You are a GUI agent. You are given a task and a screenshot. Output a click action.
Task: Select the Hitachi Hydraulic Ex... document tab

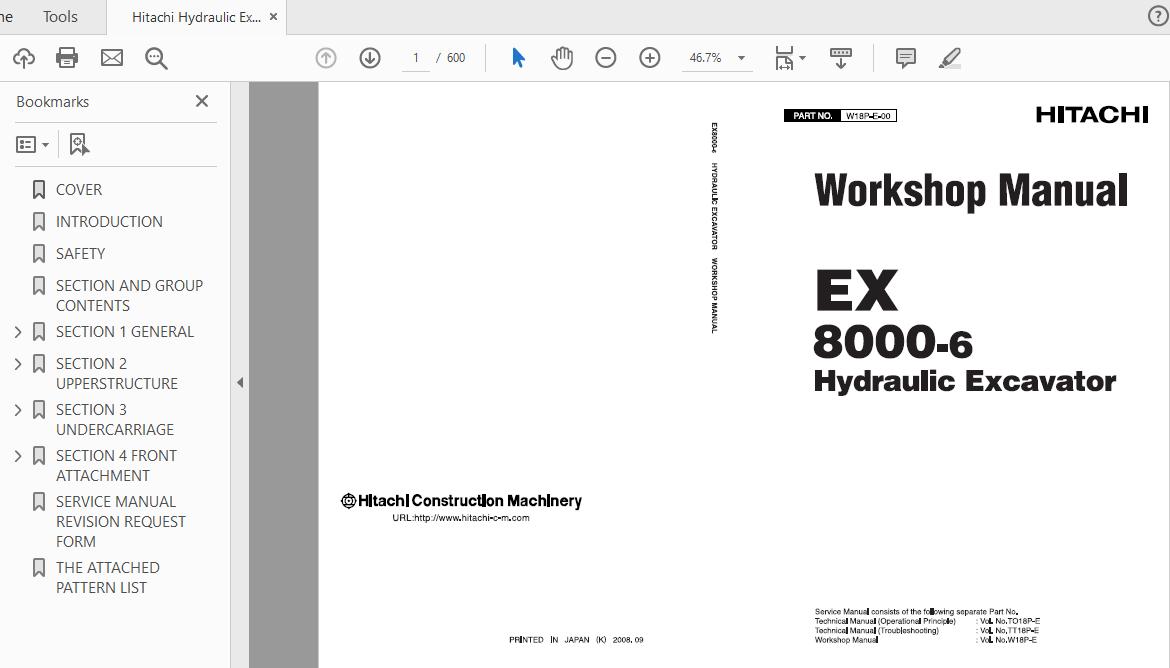click(196, 17)
